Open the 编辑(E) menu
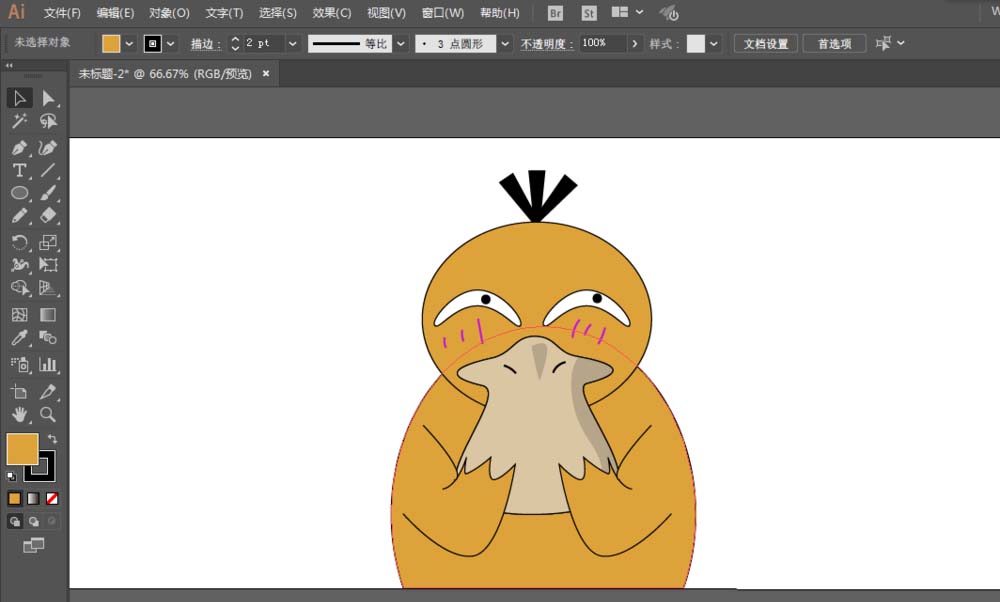 click(115, 13)
